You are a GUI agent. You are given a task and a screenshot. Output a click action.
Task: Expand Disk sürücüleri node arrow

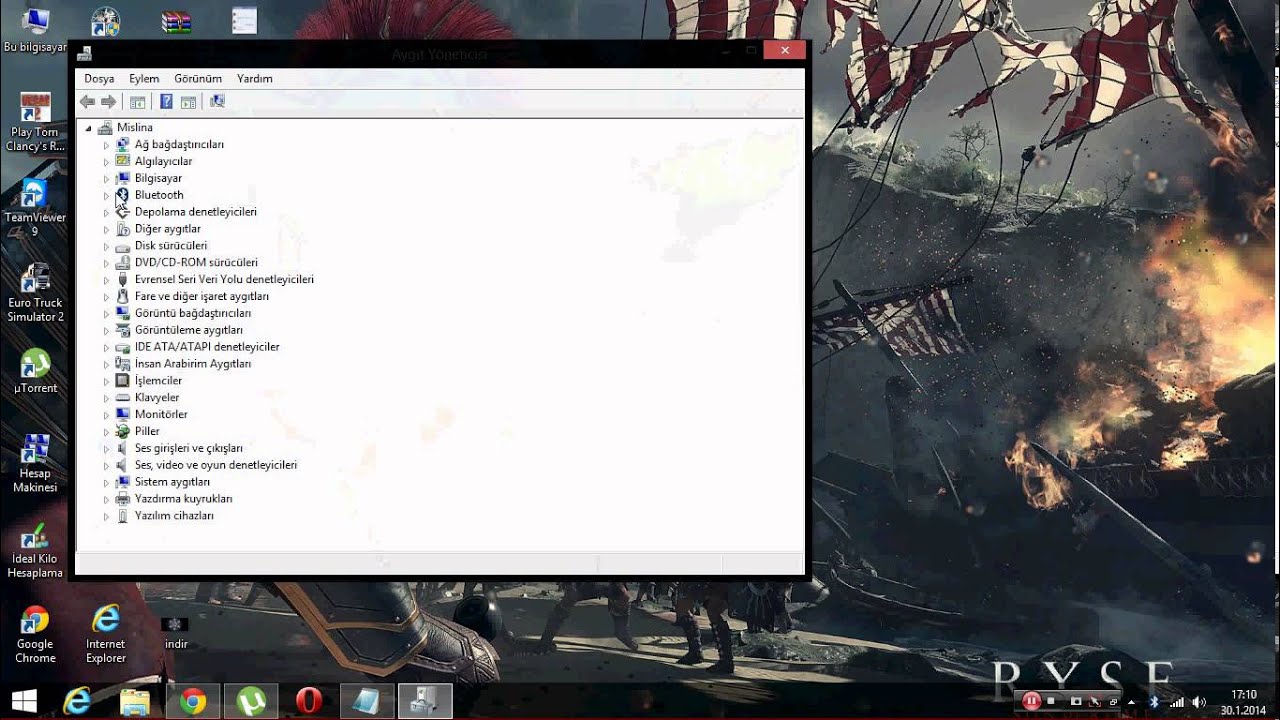point(106,246)
